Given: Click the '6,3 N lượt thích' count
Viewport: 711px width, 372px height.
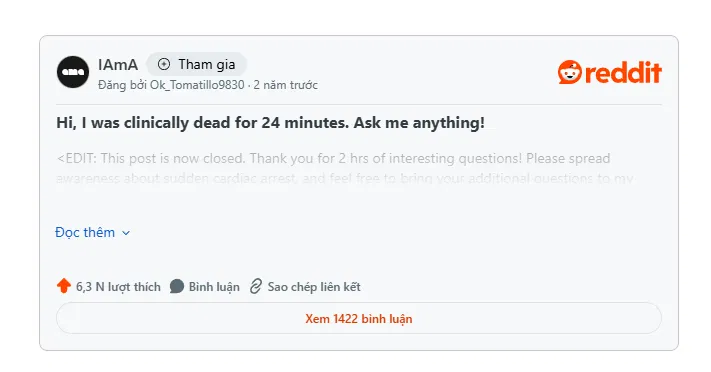Looking at the screenshot, I should click(x=118, y=287).
